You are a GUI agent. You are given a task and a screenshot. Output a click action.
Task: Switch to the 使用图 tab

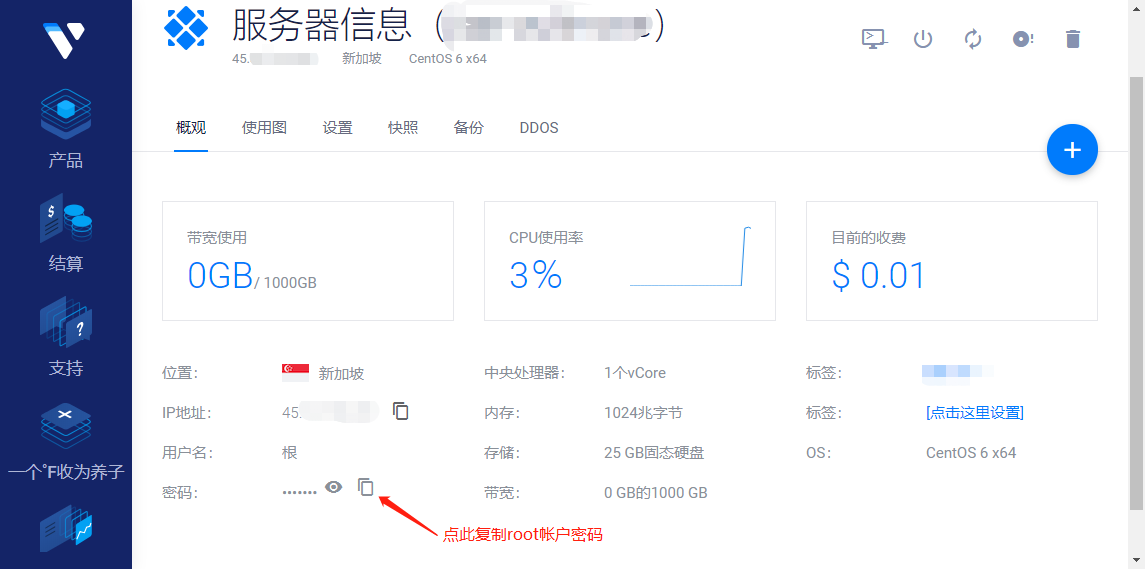click(264, 128)
